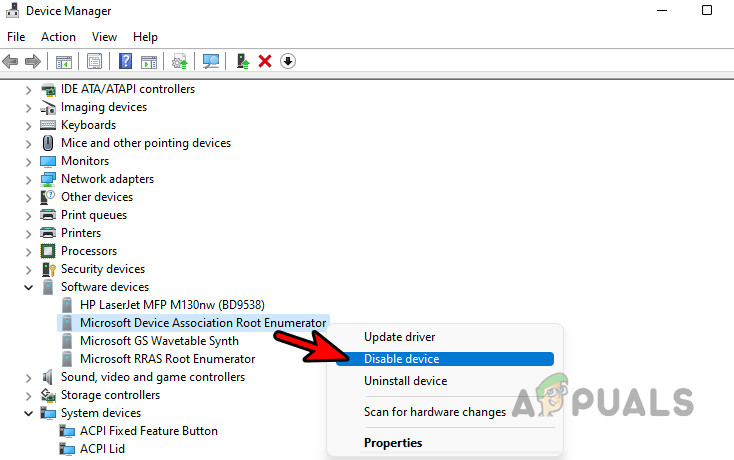The width and height of the screenshot is (734, 460).
Task: Open Properties from the context menu
Action: [x=393, y=443]
